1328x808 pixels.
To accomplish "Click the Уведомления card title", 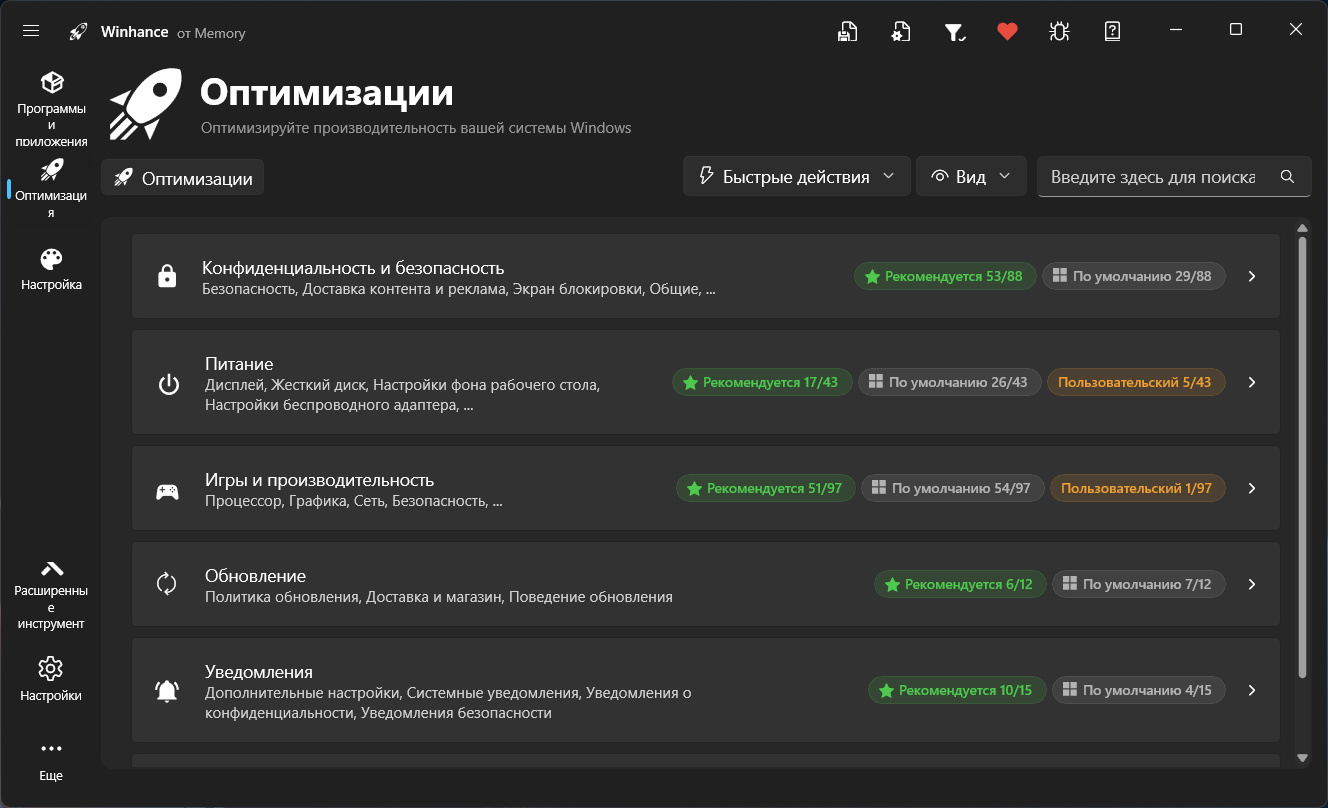I will pos(259,672).
